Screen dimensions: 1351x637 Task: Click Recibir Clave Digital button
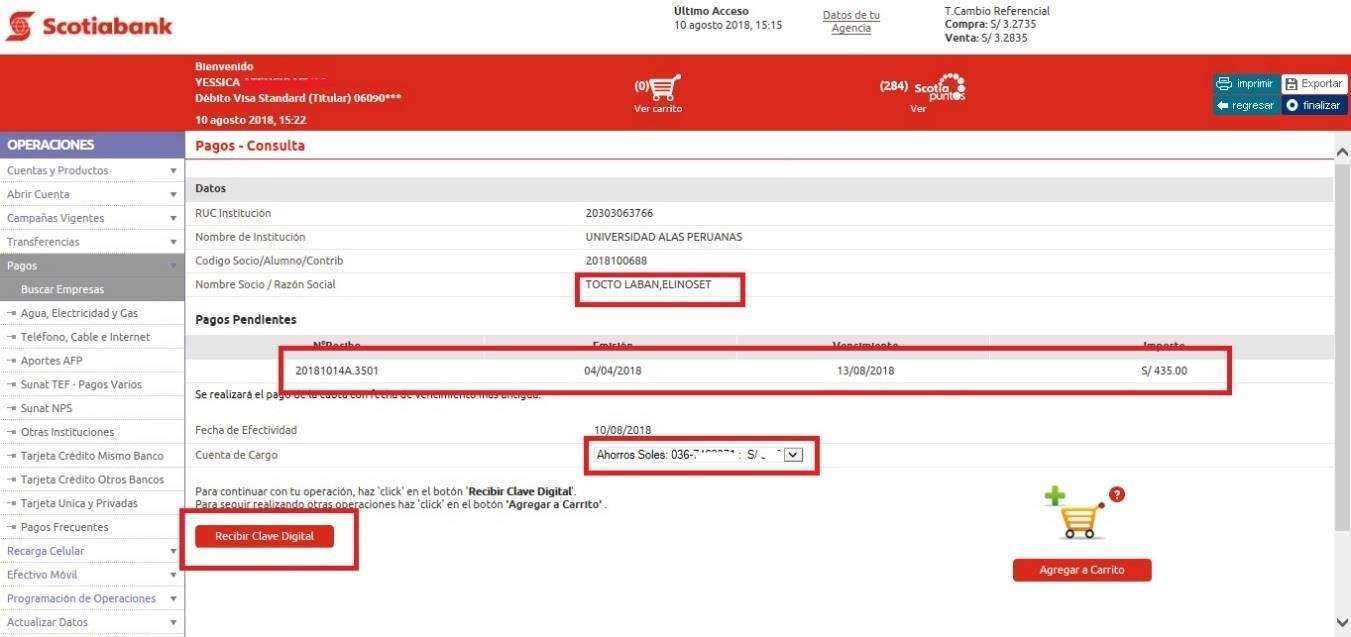(265, 536)
